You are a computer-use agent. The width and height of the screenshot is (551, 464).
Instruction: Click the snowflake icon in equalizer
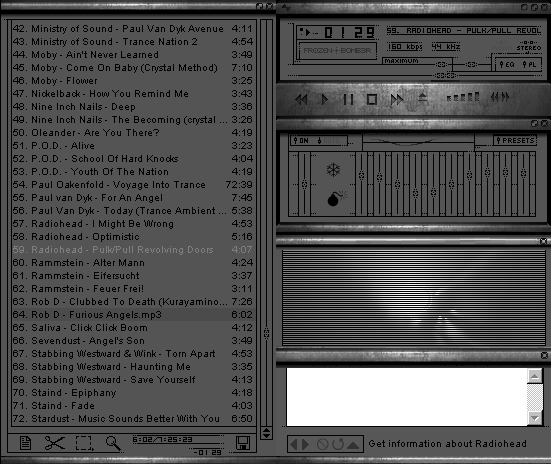333,170
